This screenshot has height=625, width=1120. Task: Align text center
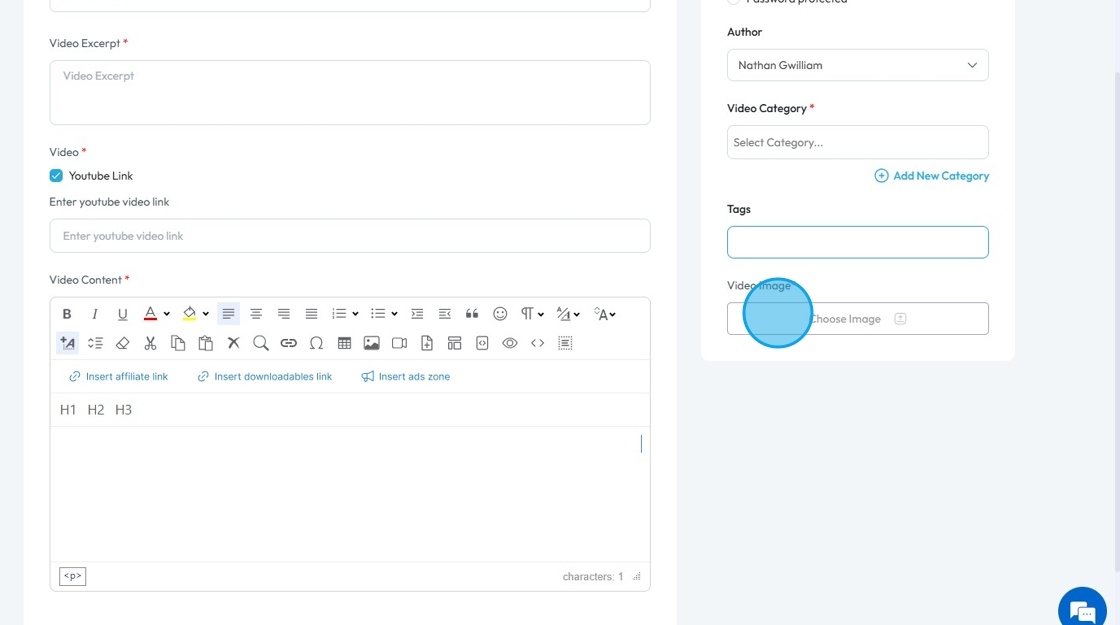click(256, 314)
